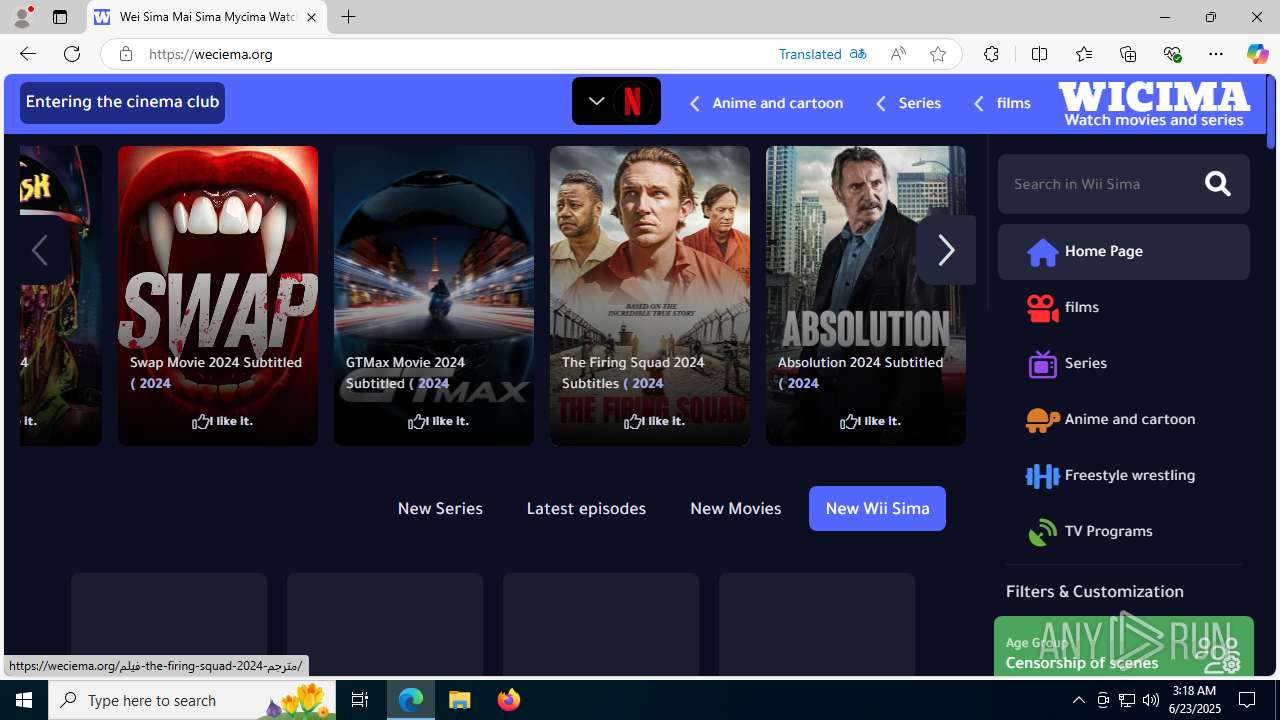The height and width of the screenshot is (720, 1280).
Task: Switch to New Movies tab
Action: coord(735,508)
